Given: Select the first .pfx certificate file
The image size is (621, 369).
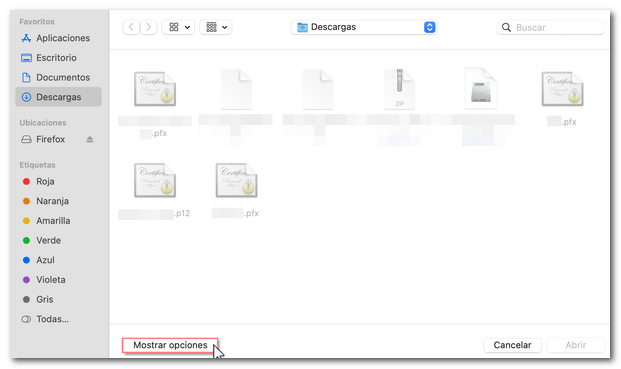Looking at the screenshot, I should pos(155,89).
